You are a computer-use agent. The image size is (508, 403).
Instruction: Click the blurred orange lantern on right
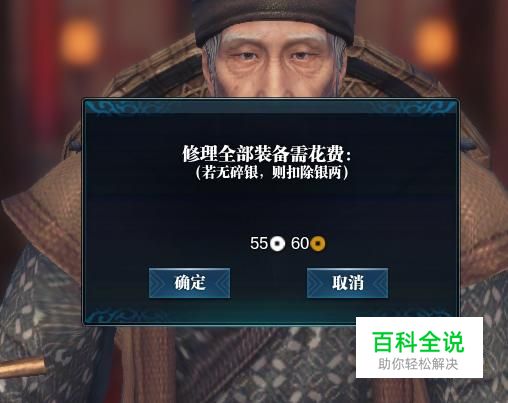click(435, 40)
